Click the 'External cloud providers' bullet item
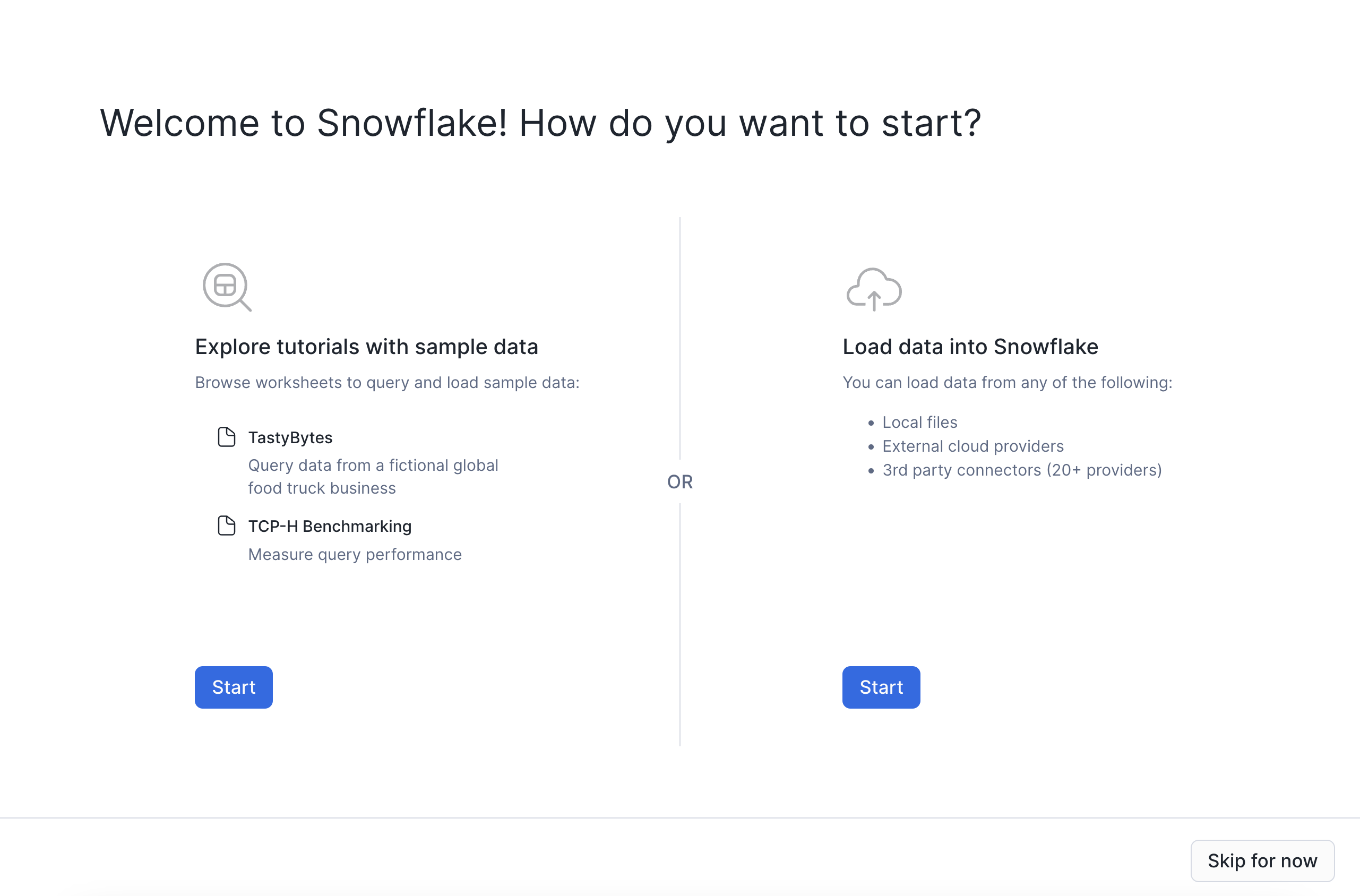 click(x=972, y=446)
